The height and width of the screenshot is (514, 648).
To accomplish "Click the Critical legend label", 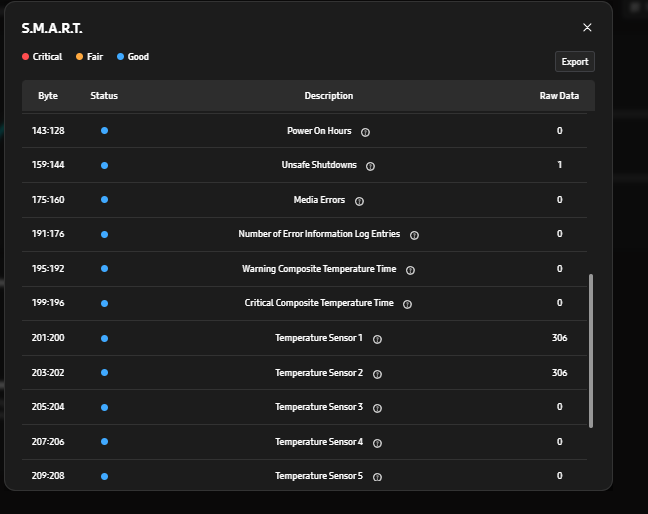I will pyautogui.click(x=48, y=57).
